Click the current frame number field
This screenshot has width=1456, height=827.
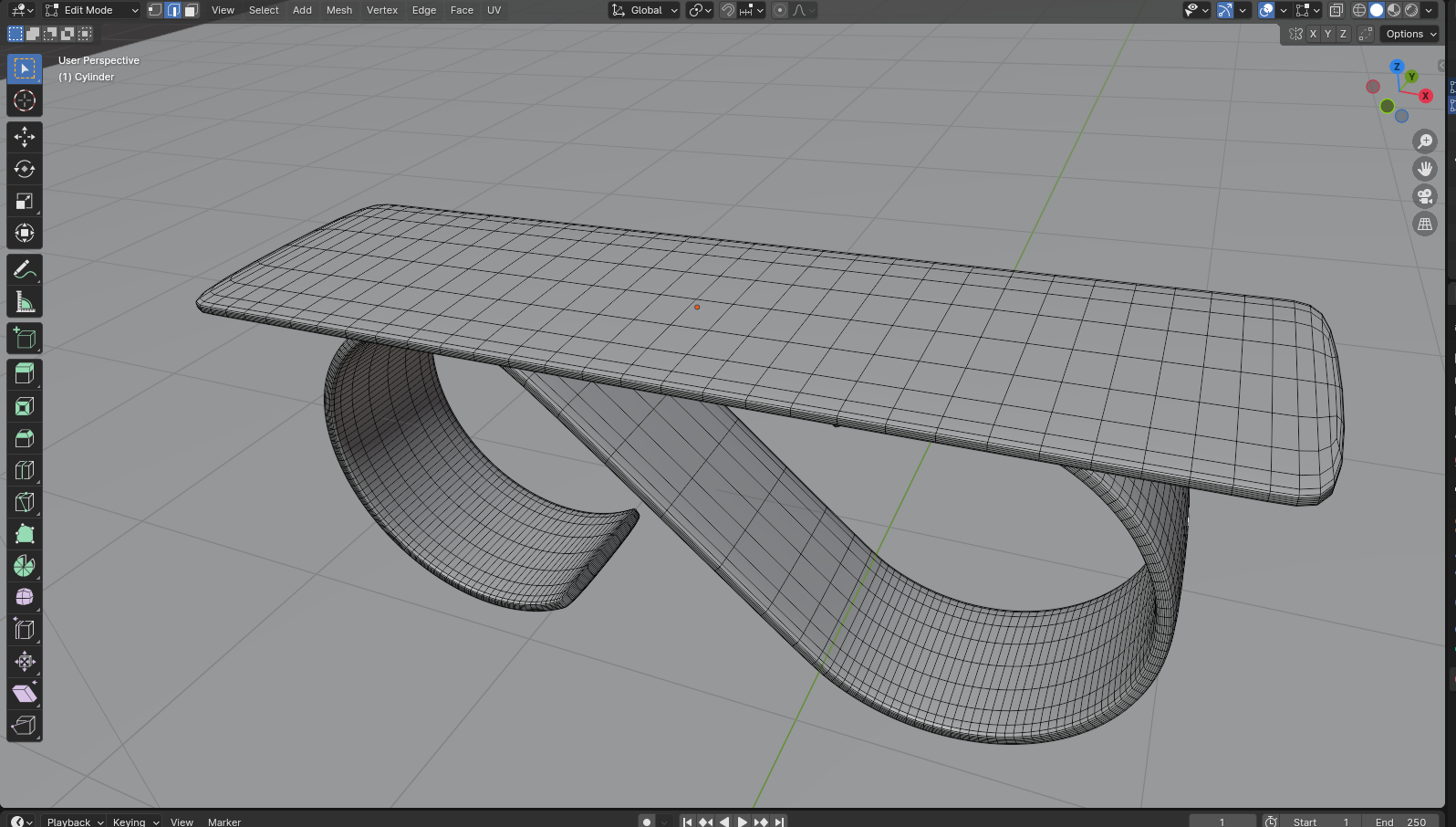1222,822
